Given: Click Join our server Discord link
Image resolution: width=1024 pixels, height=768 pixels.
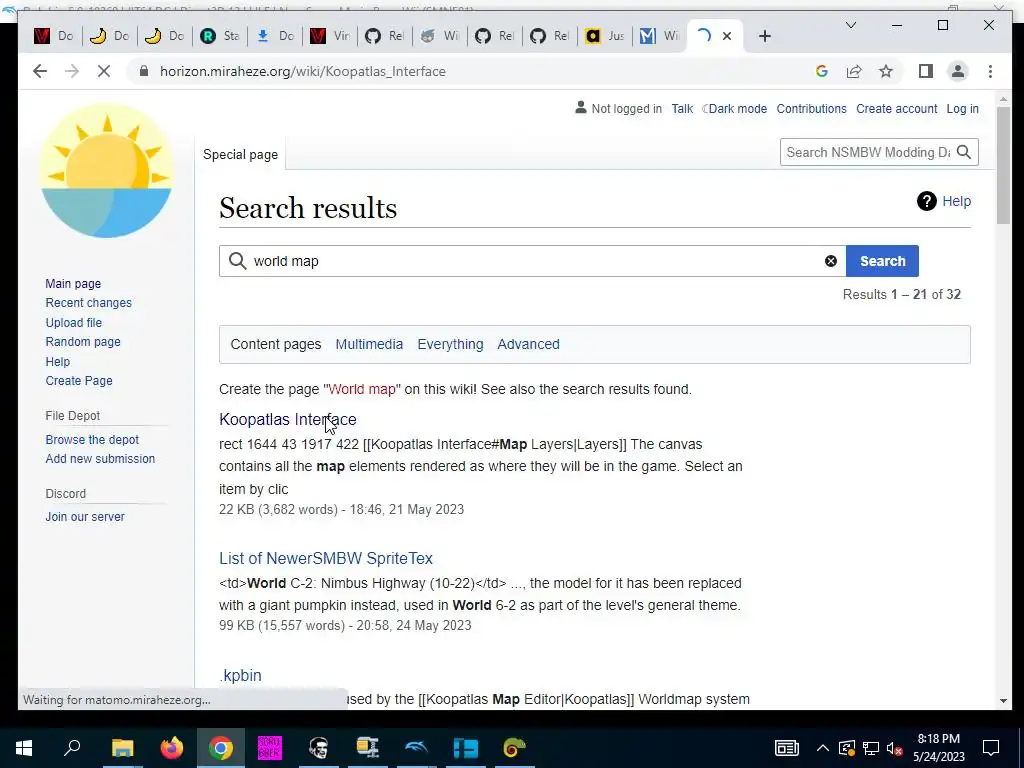Looking at the screenshot, I should pyautogui.click(x=85, y=517).
